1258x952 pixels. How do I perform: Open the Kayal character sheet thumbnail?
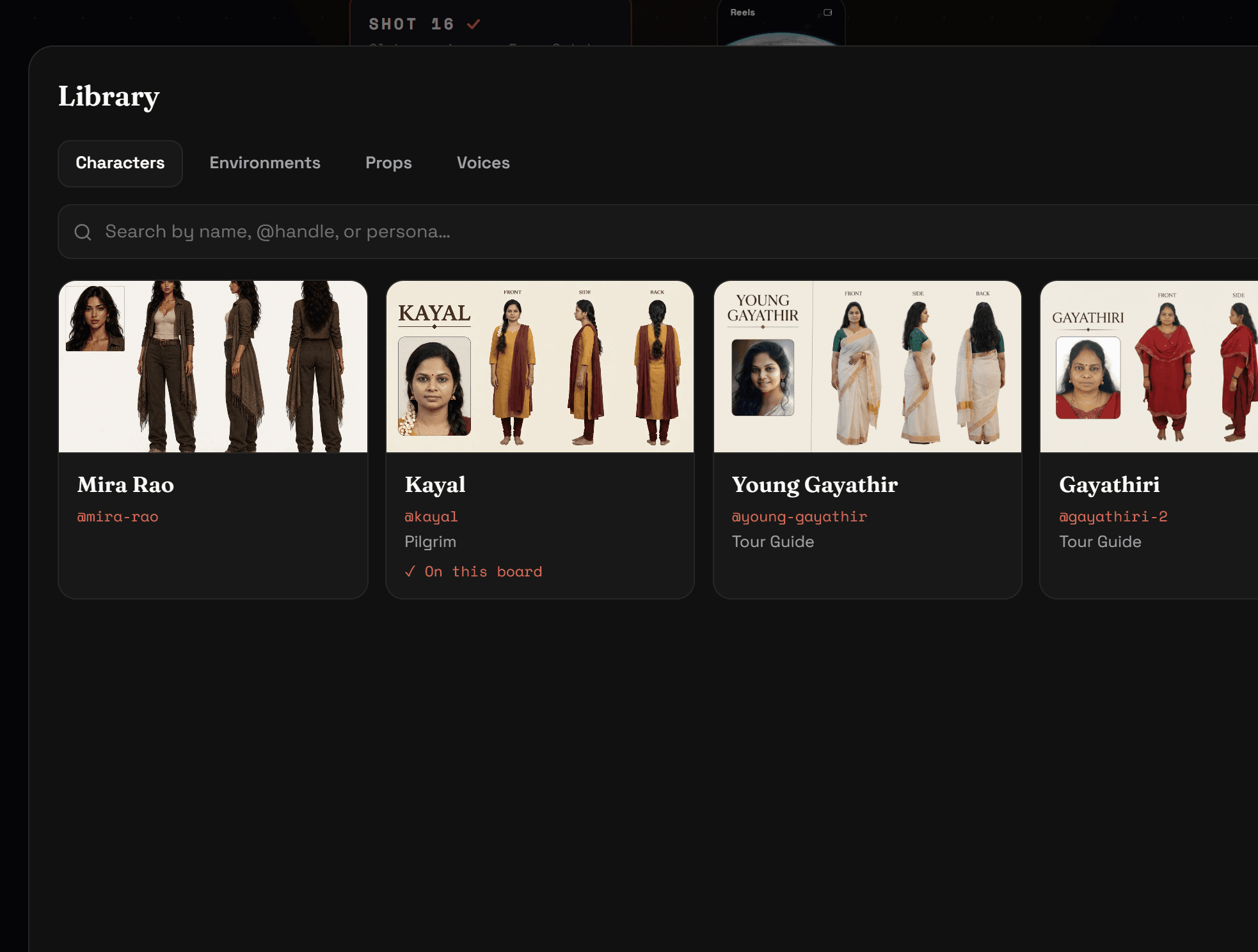pos(540,367)
